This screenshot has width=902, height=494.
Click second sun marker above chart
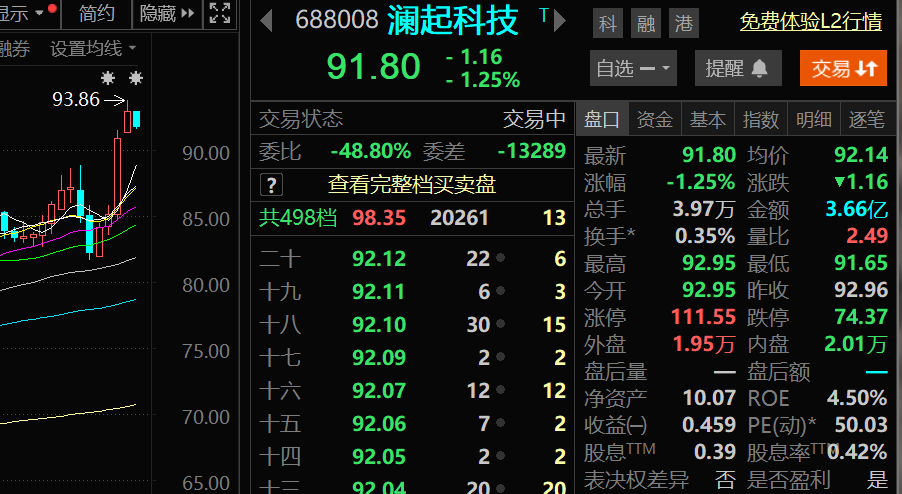tap(136, 78)
